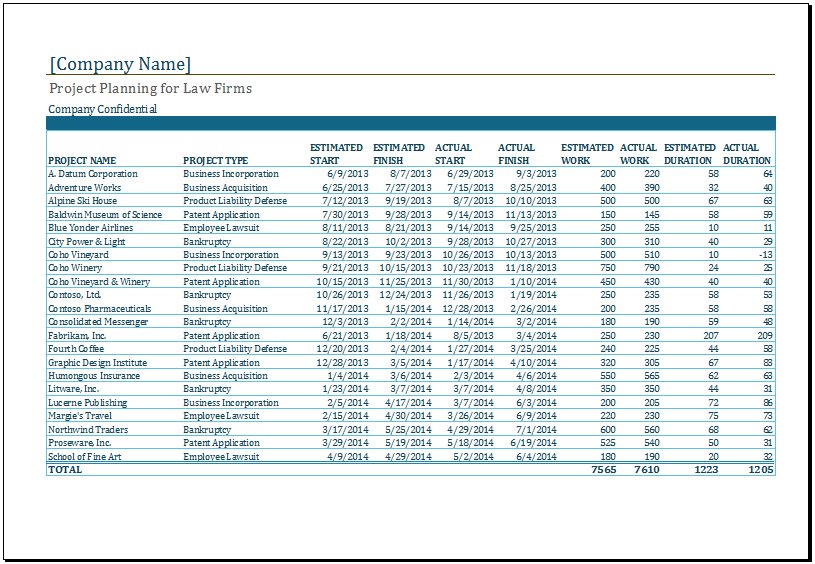Viewport: 815px width, 564px height.
Task: Click the 'Adventure Works' project name
Action: (85, 188)
